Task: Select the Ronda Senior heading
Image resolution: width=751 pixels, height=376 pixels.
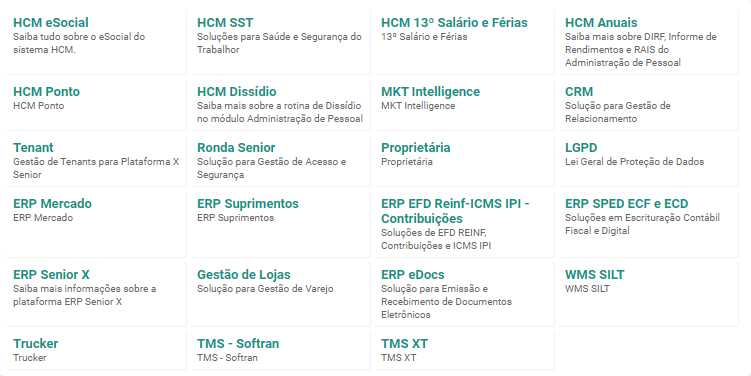Action: 236,148
